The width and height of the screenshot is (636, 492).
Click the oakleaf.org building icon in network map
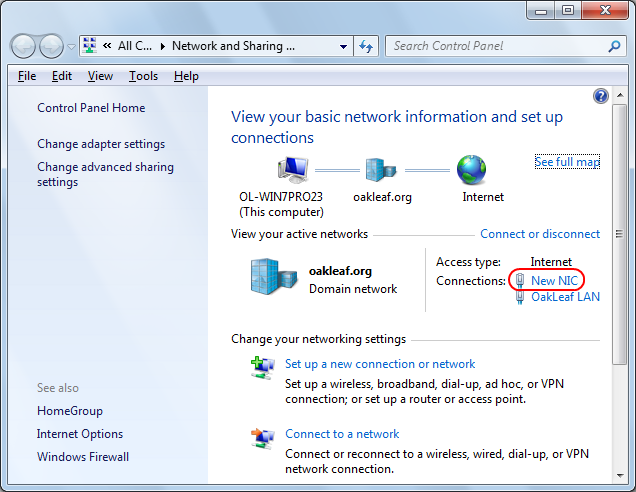click(380, 170)
